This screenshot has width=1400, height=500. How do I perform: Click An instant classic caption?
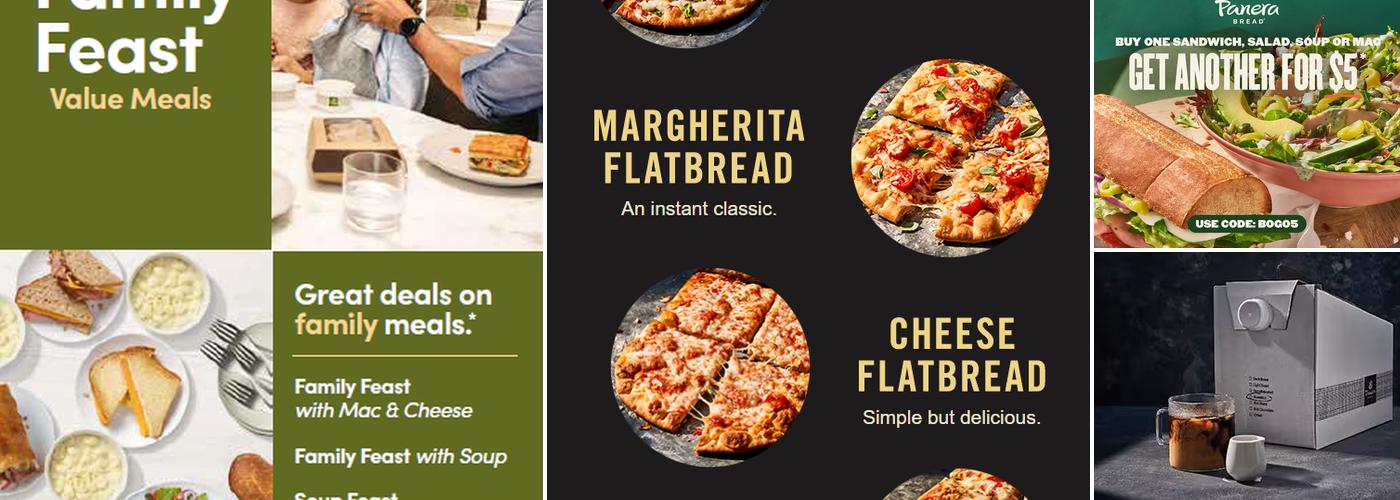pyautogui.click(x=699, y=209)
